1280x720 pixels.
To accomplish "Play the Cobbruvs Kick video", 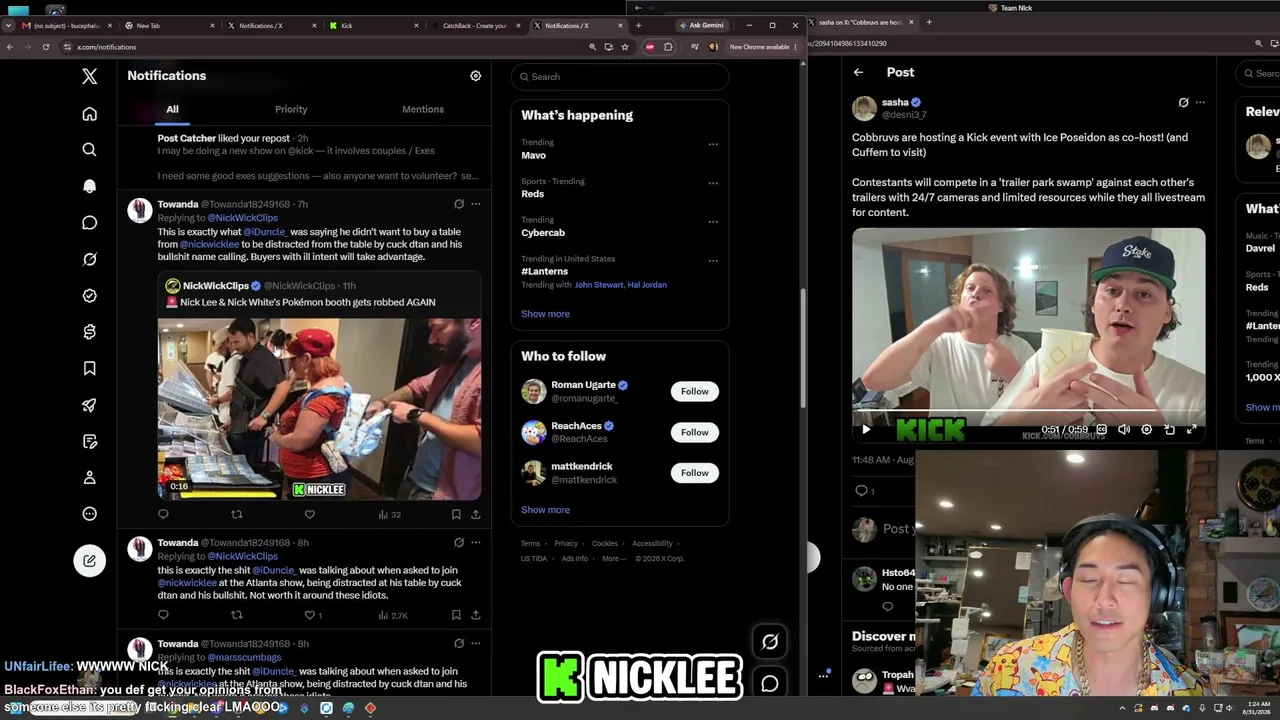I will (866, 430).
